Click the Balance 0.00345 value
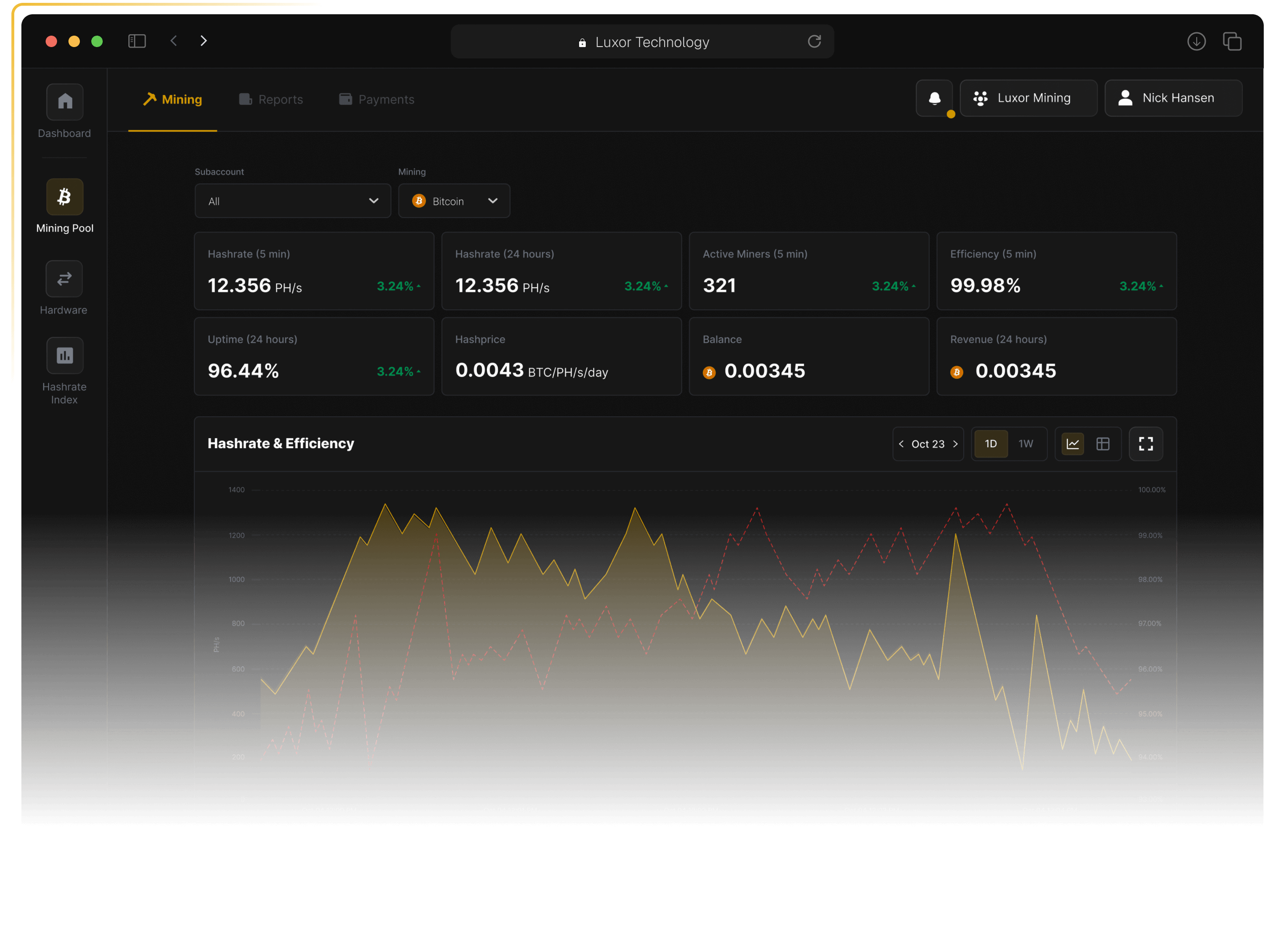The width and height of the screenshot is (1288, 941). point(765,371)
